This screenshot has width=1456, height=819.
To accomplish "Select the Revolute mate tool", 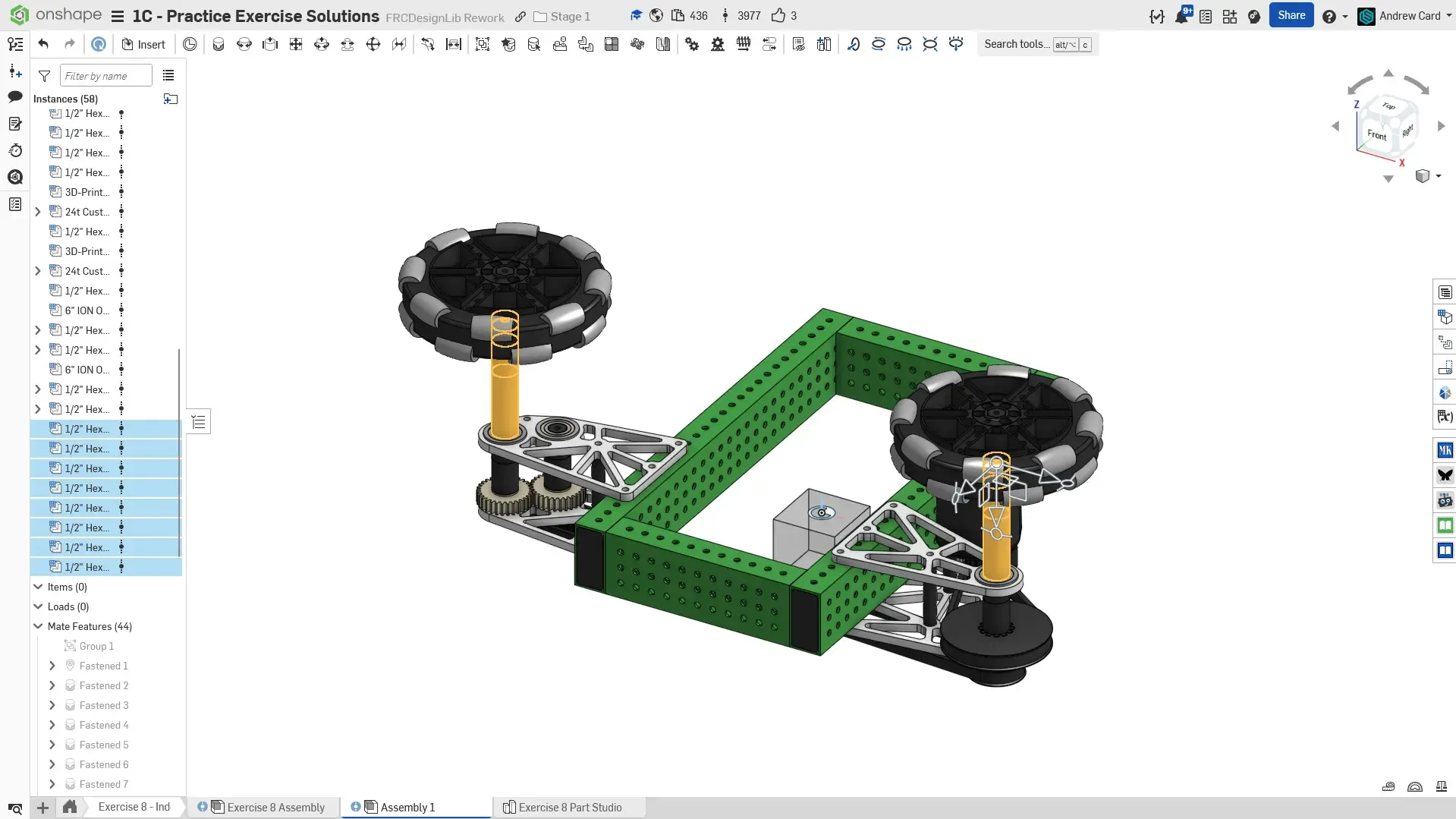I will tap(244, 44).
